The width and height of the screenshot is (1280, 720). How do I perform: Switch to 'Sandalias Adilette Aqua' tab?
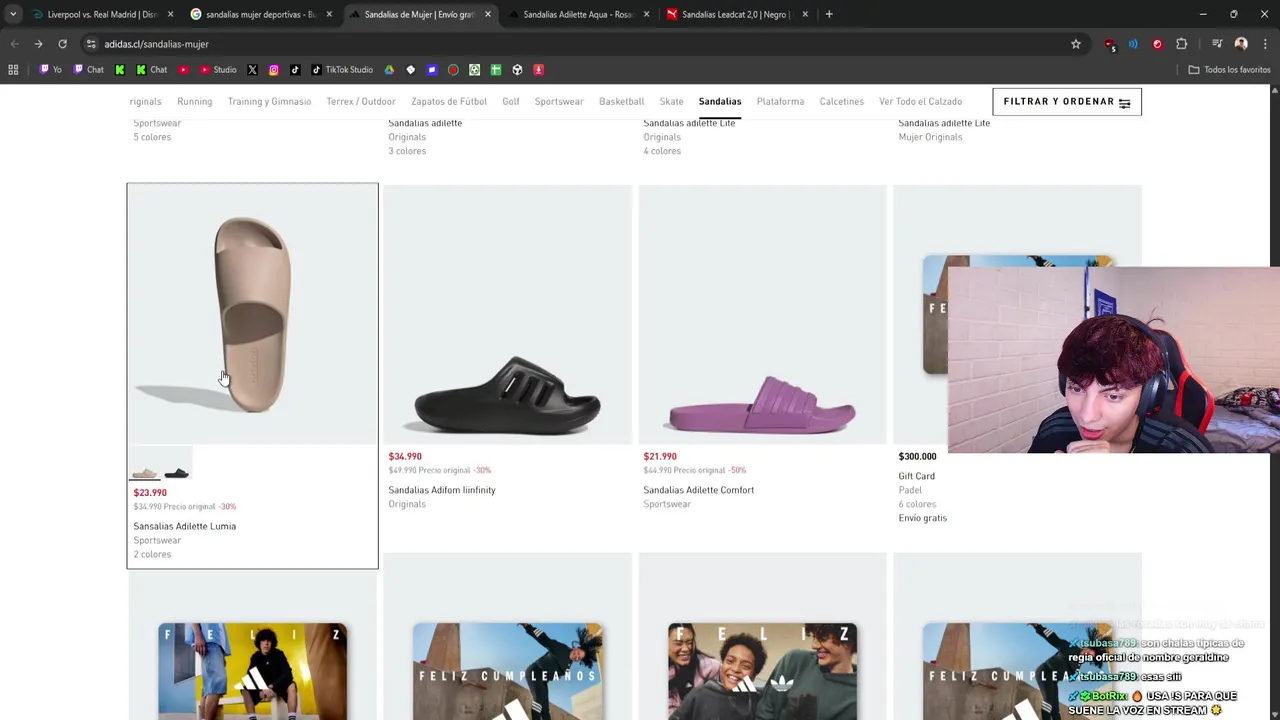click(x=577, y=14)
